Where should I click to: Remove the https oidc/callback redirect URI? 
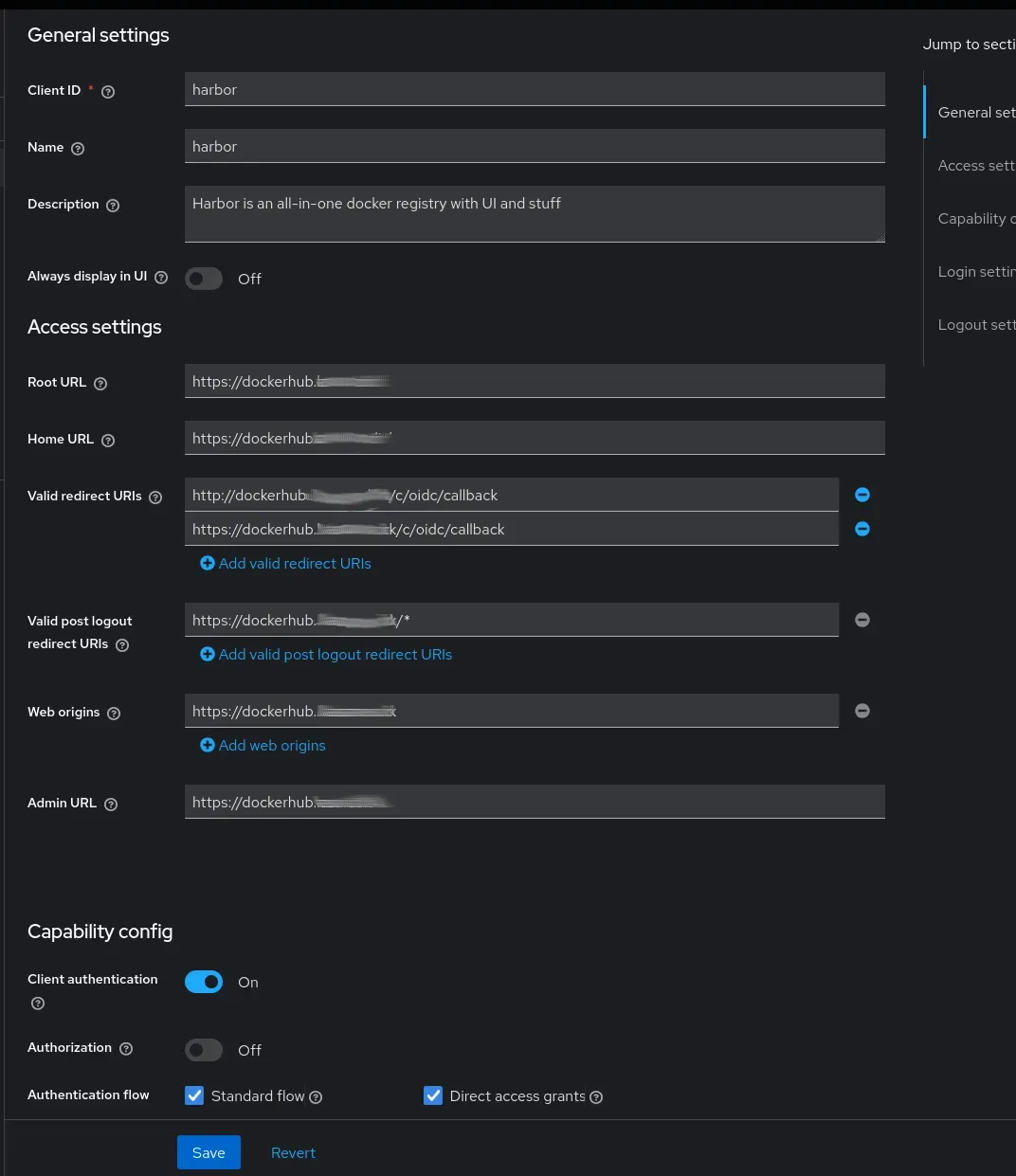pos(862,529)
